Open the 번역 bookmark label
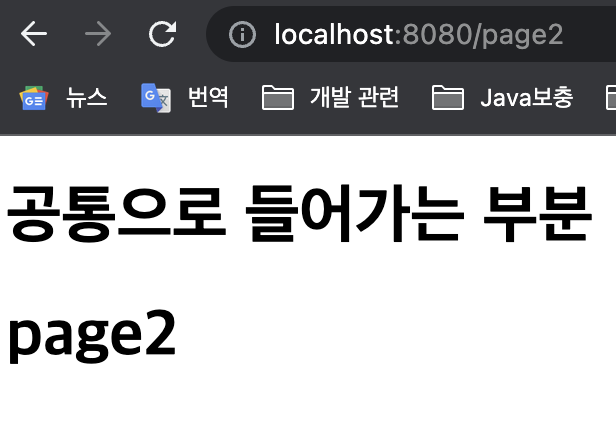 pos(208,97)
